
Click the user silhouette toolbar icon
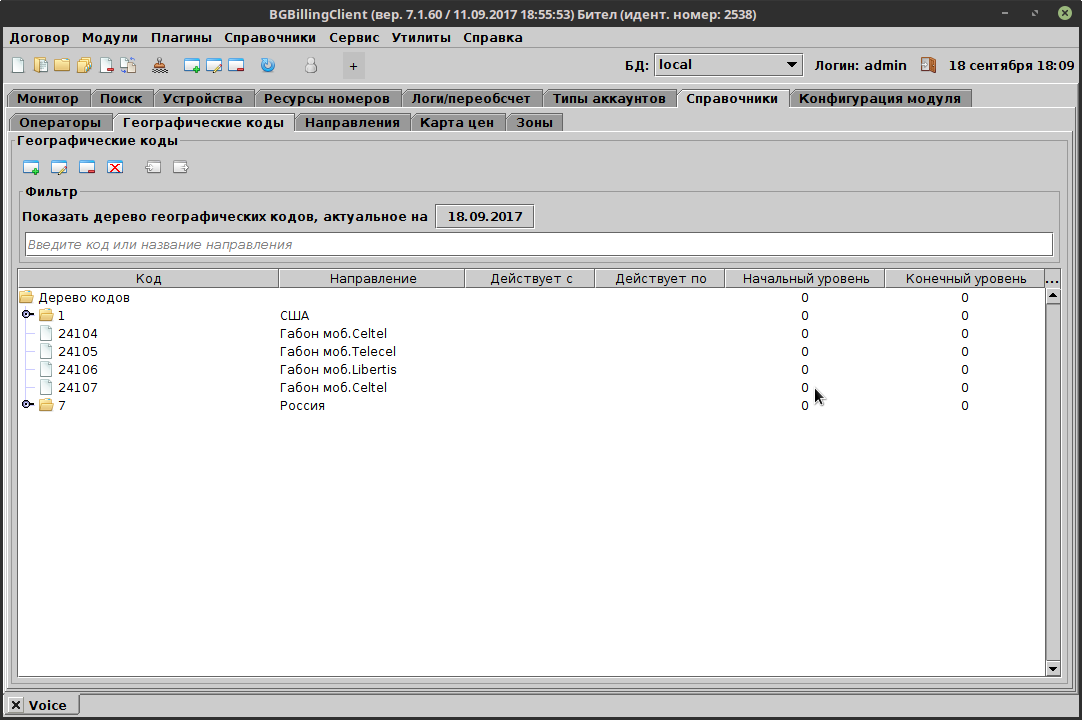311,64
